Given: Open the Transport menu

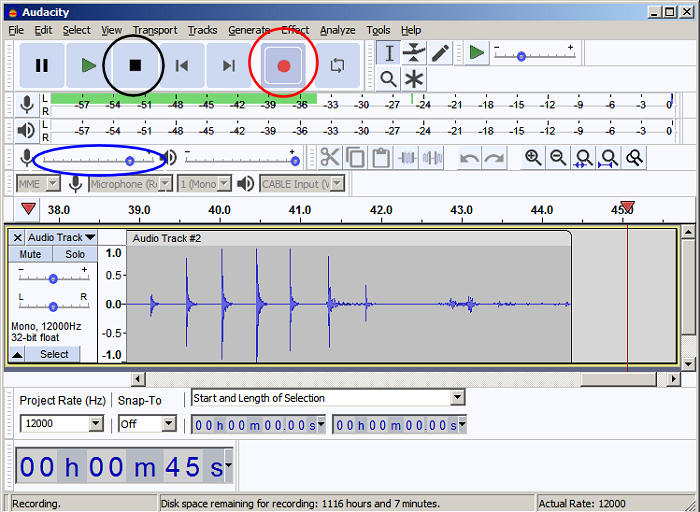Looking at the screenshot, I should tap(155, 30).
